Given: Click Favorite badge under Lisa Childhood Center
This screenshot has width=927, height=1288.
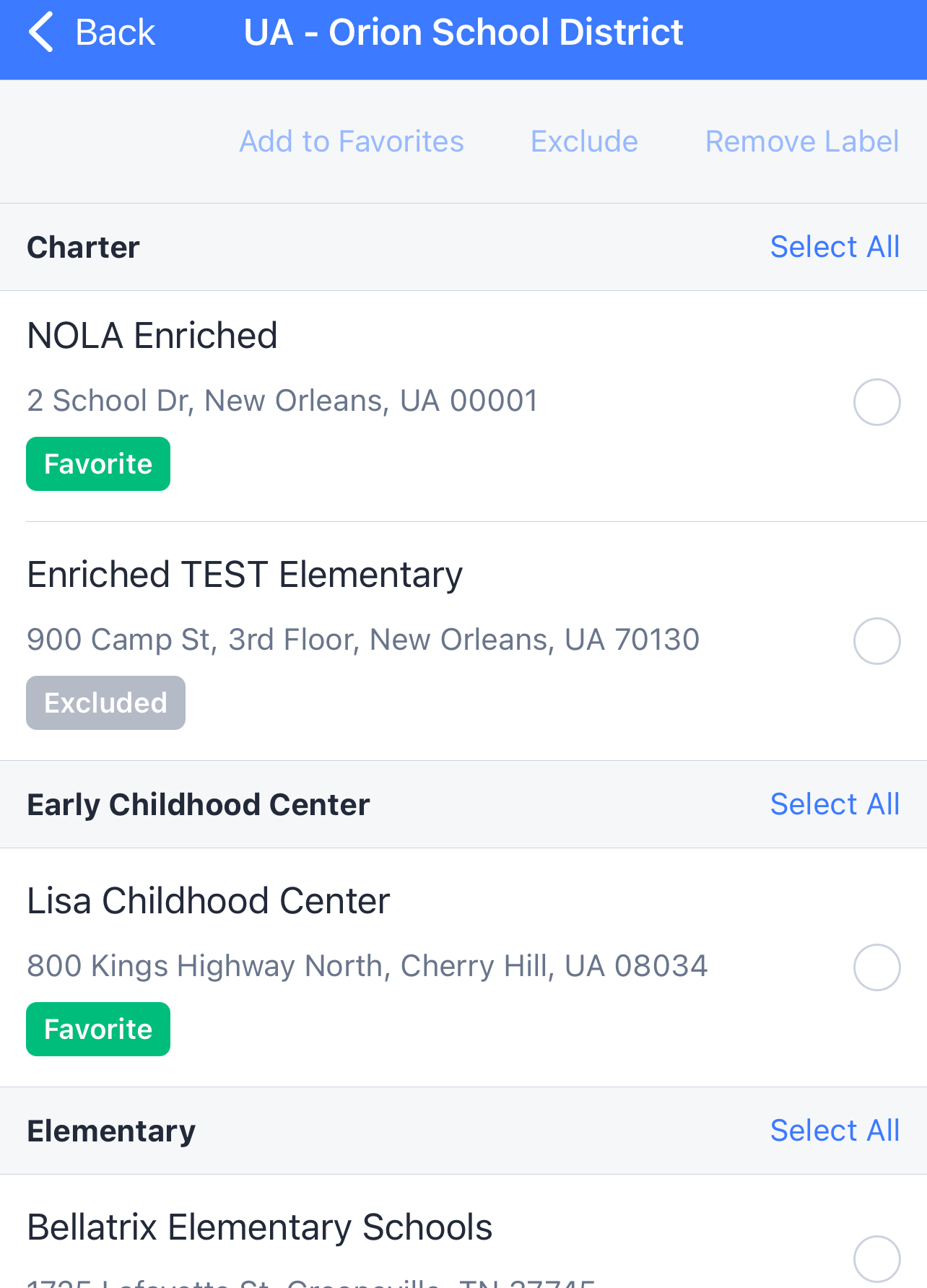Looking at the screenshot, I should (x=98, y=1029).
